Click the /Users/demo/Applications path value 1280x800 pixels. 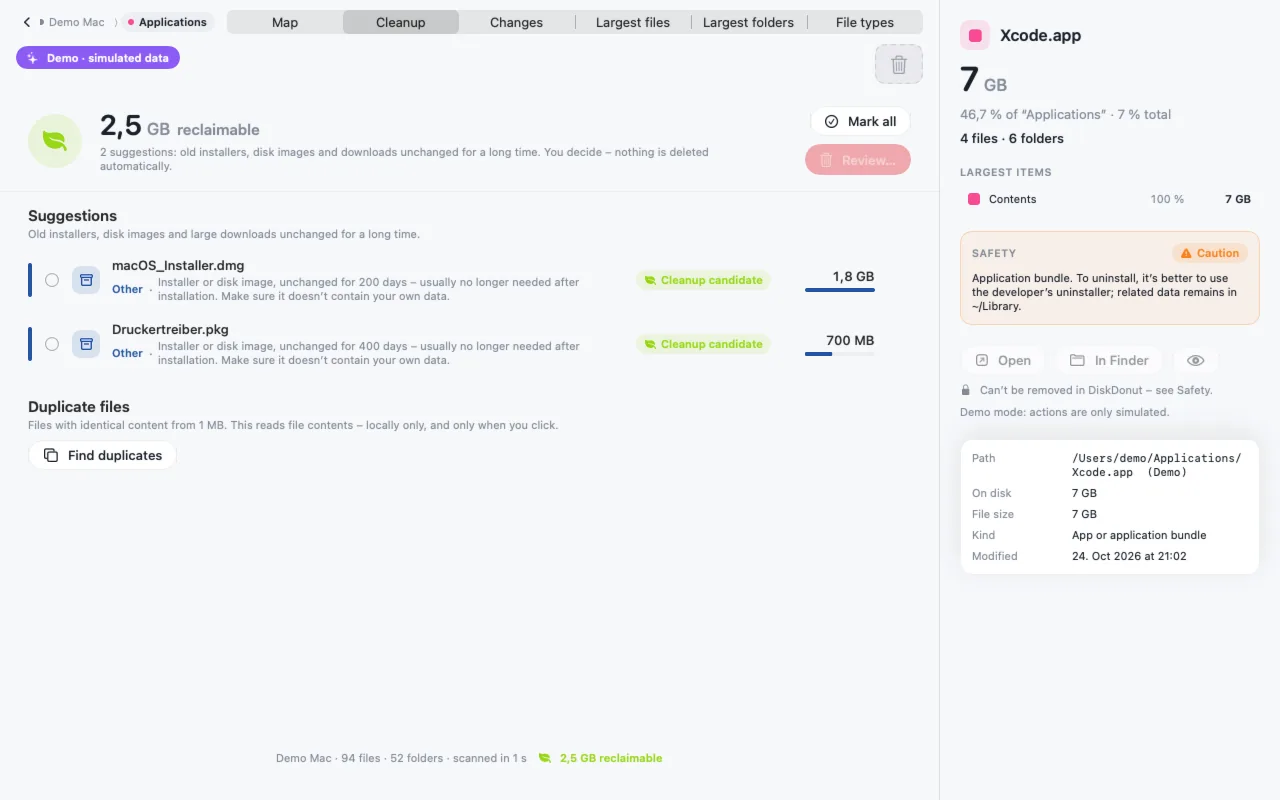pyautogui.click(x=1156, y=465)
